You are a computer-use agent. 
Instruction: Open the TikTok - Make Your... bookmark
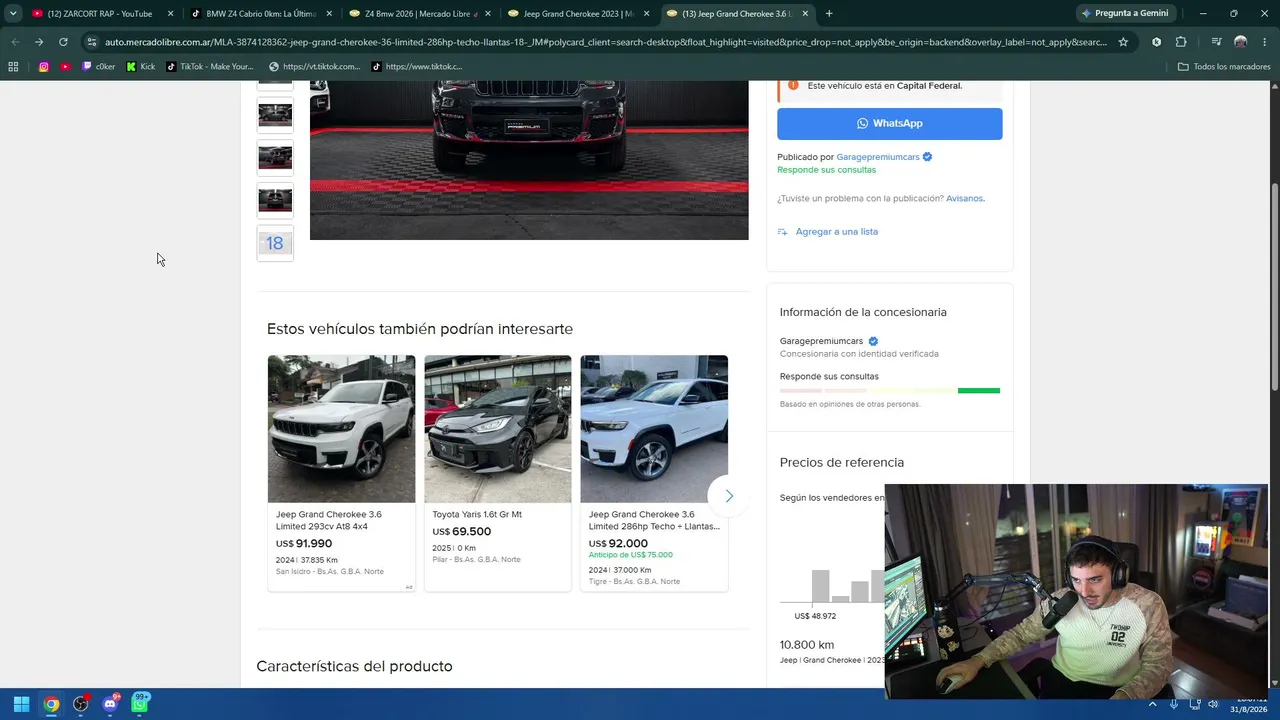210,67
